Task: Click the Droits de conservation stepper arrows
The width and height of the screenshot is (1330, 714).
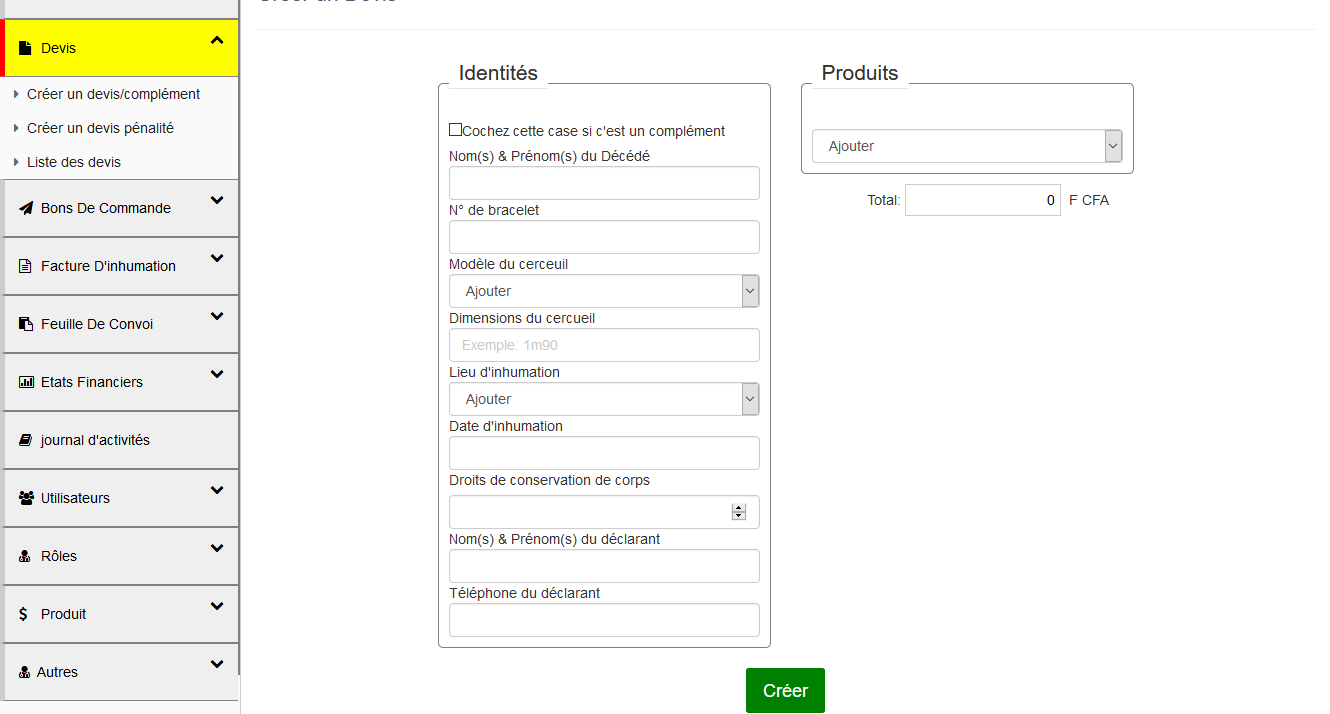Action: [x=739, y=512]
